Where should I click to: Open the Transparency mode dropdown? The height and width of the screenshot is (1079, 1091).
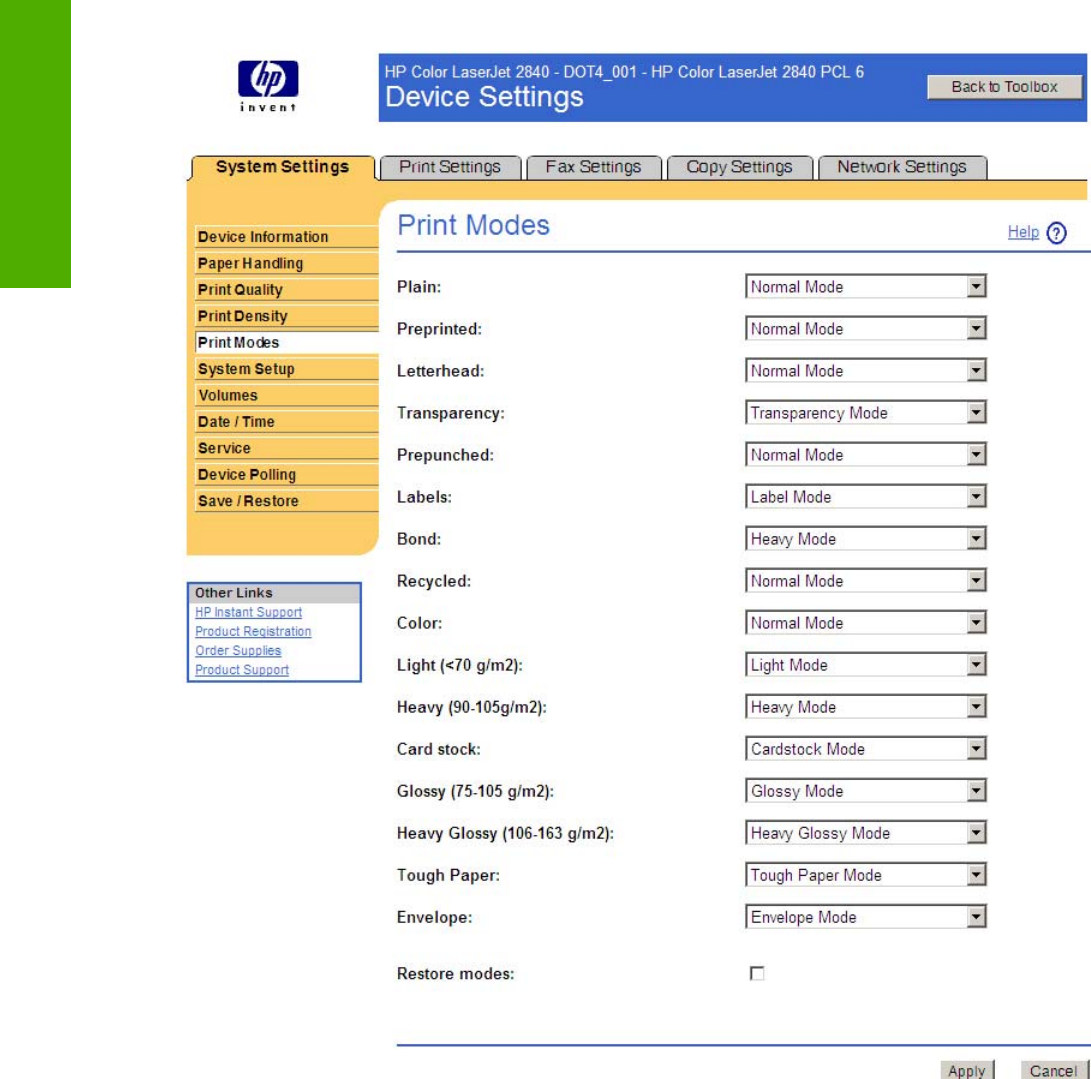coord(866,413)
